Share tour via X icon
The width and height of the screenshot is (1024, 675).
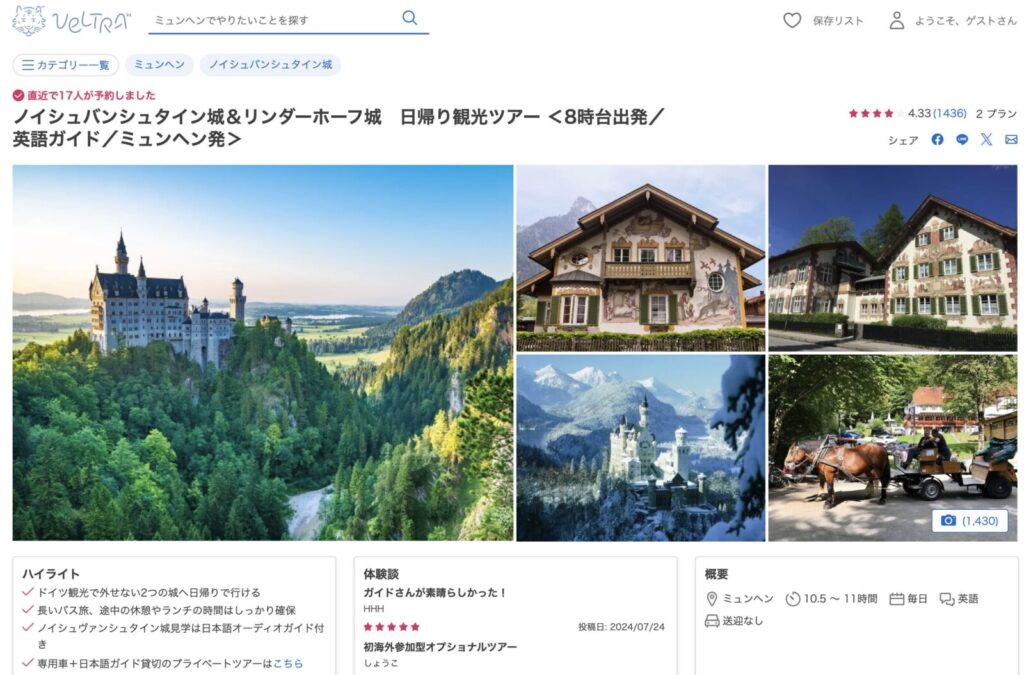[986, 140]
